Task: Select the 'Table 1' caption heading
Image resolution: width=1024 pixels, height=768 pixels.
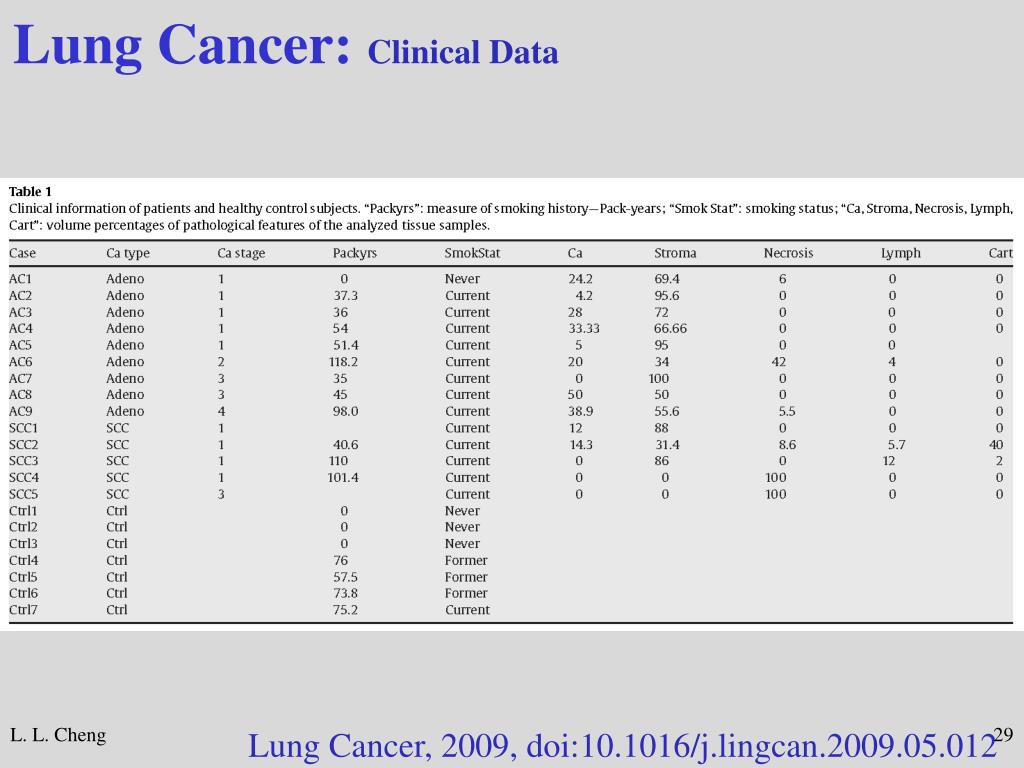Action: point(30,191)
